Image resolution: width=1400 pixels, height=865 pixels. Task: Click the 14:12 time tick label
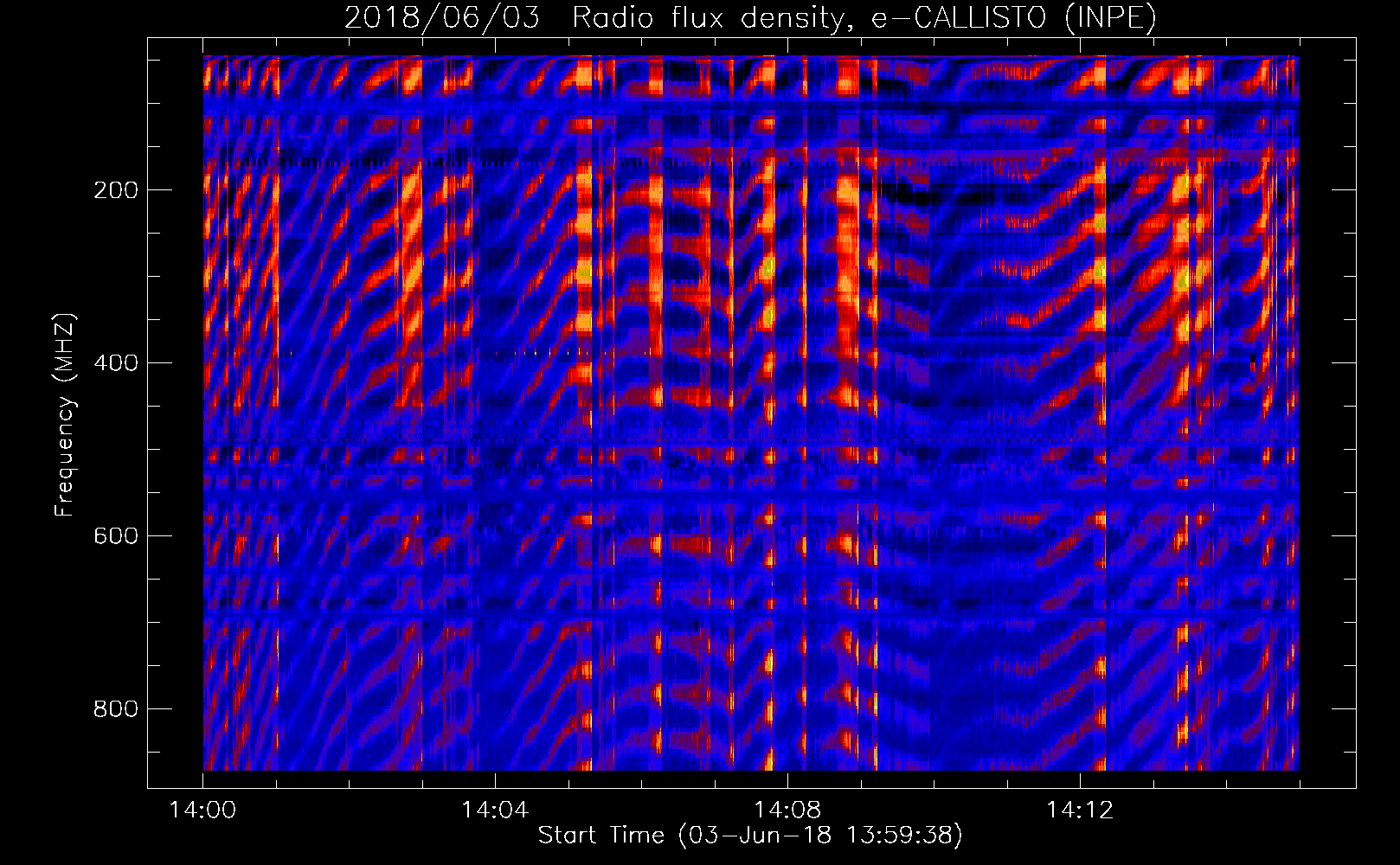pyautogui.click(x=1080, y=811)
